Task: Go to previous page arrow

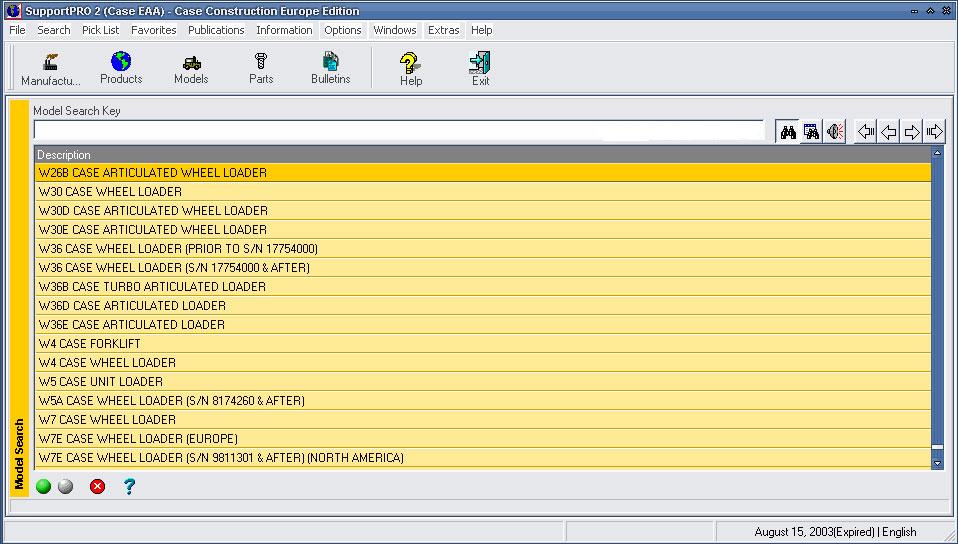Action: (889, 131)
